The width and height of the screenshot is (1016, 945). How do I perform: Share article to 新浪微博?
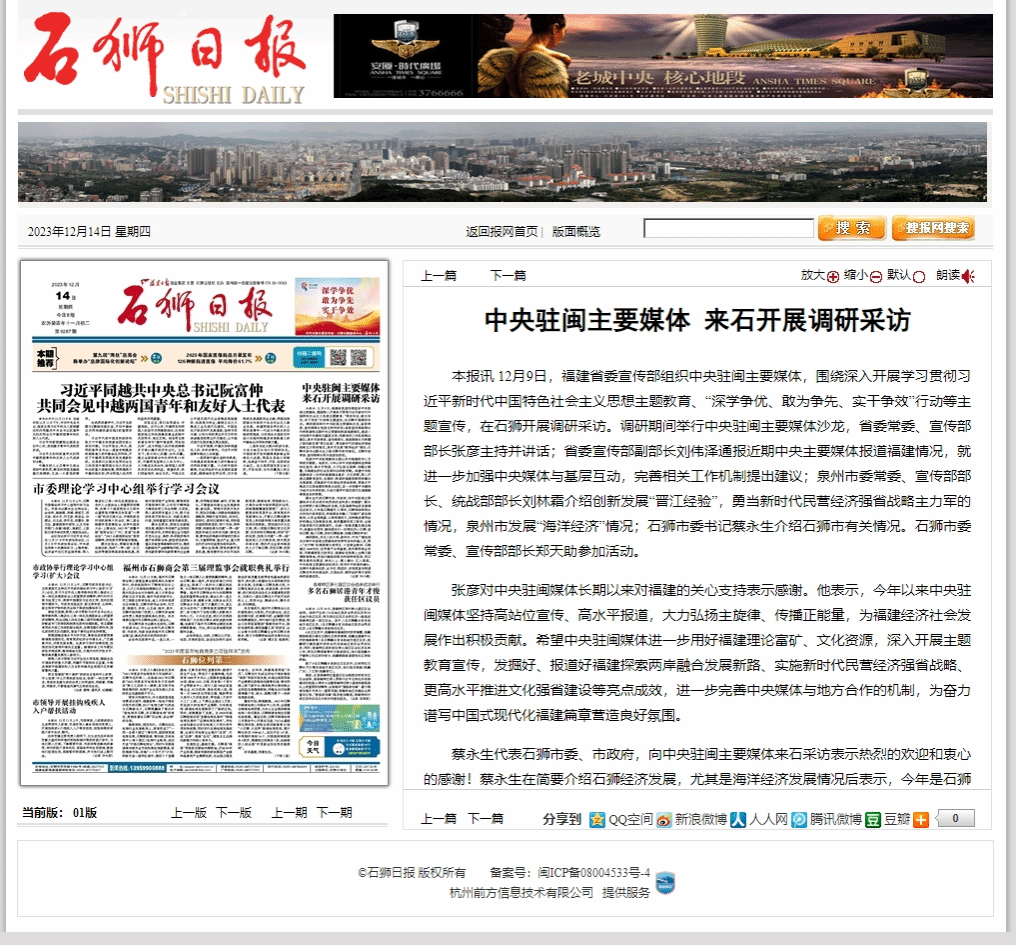(x=665, y=819)
